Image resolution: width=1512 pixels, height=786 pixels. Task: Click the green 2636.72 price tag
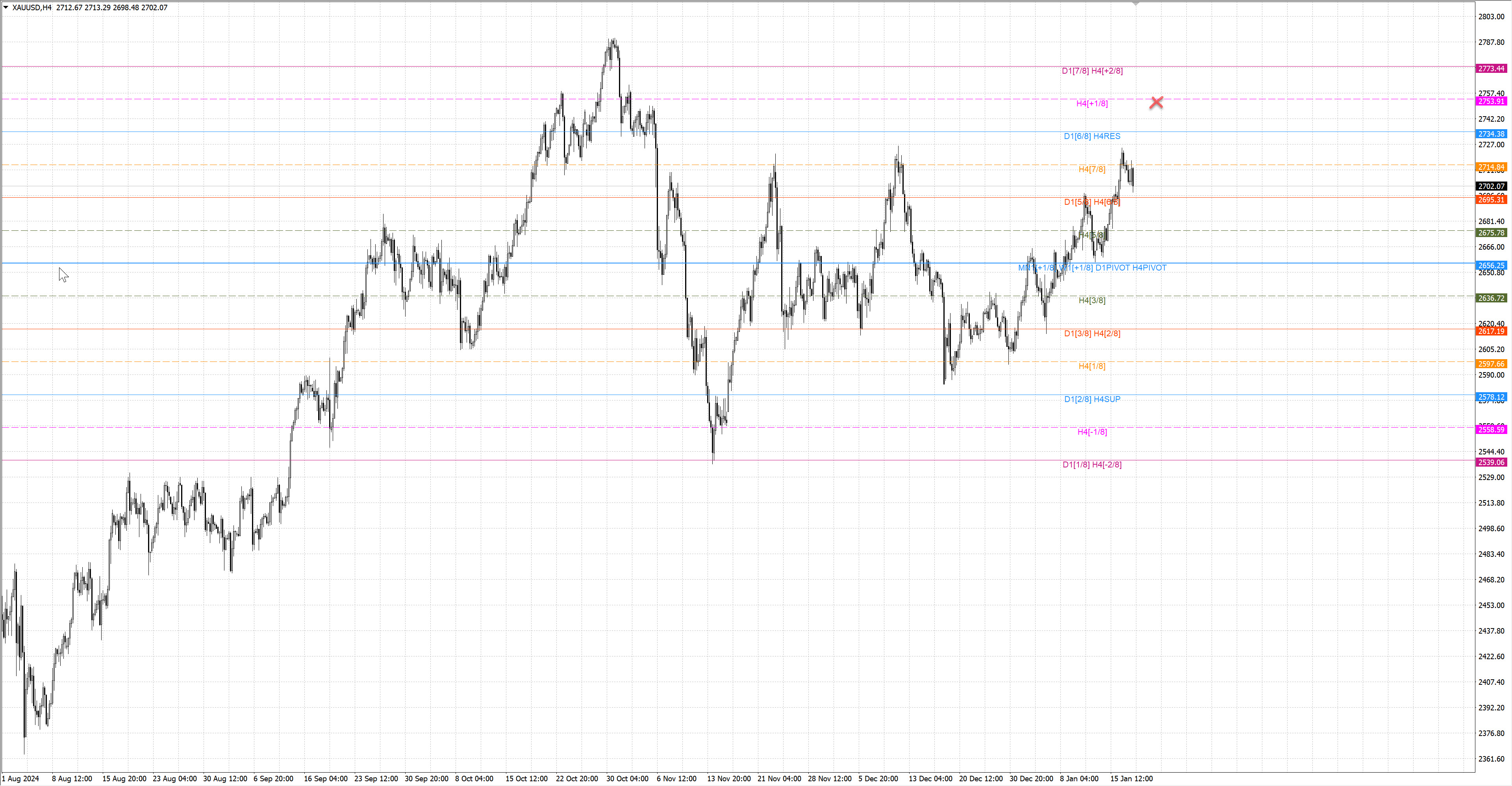(x=1491, y=298)
